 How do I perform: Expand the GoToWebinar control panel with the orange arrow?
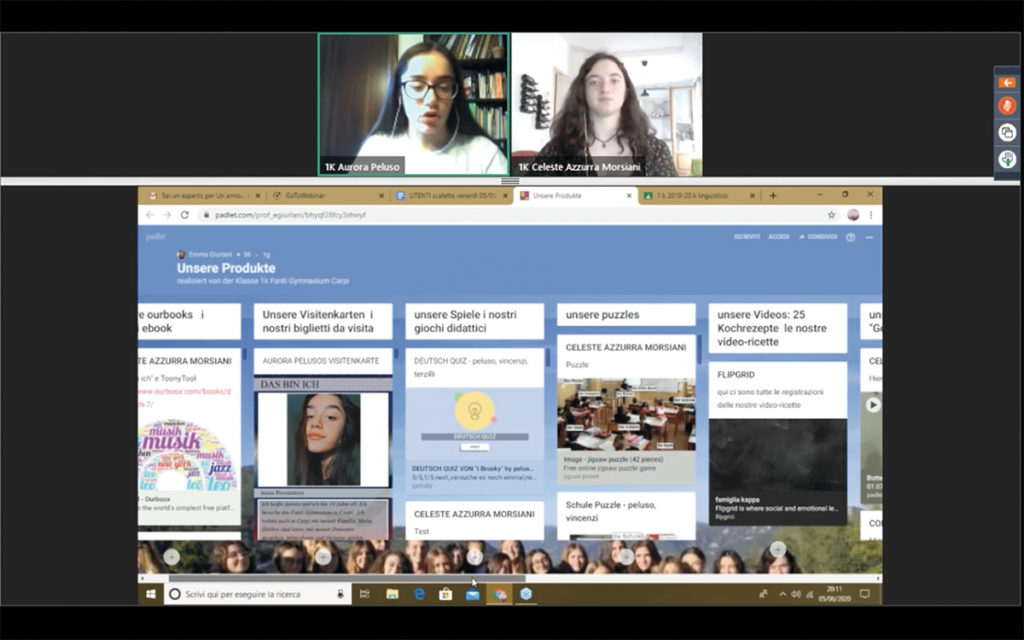coord(1007,83)
